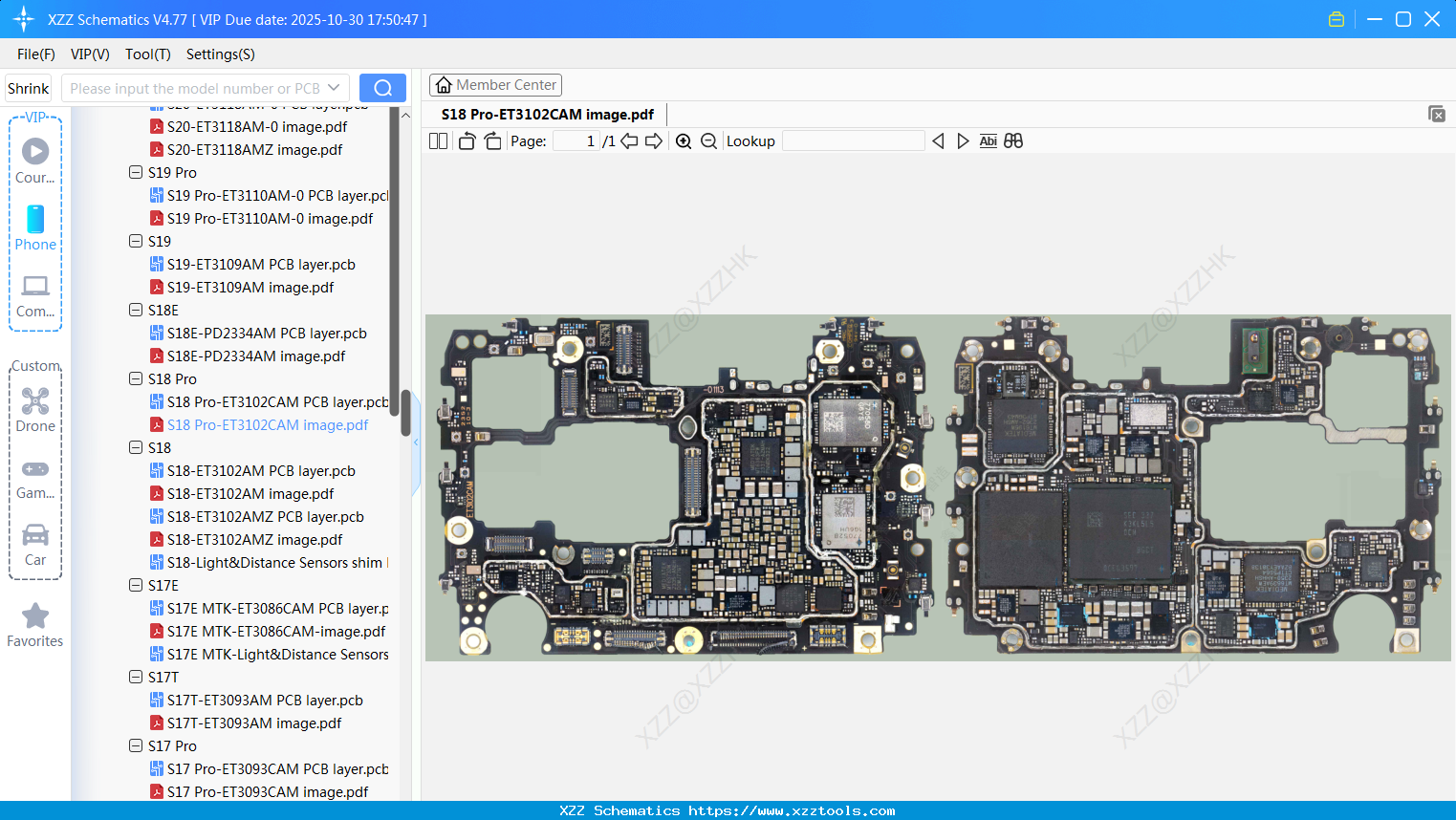The width and height of the screenshot is (1456, 820).
Task: Click the zoom in magnifier icon
Action: [684, 141]
